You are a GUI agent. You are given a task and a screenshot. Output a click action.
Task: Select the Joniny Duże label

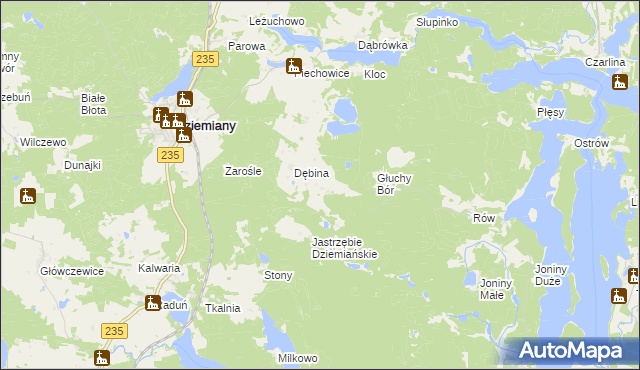pyautogui.click(x=551, y=275)
